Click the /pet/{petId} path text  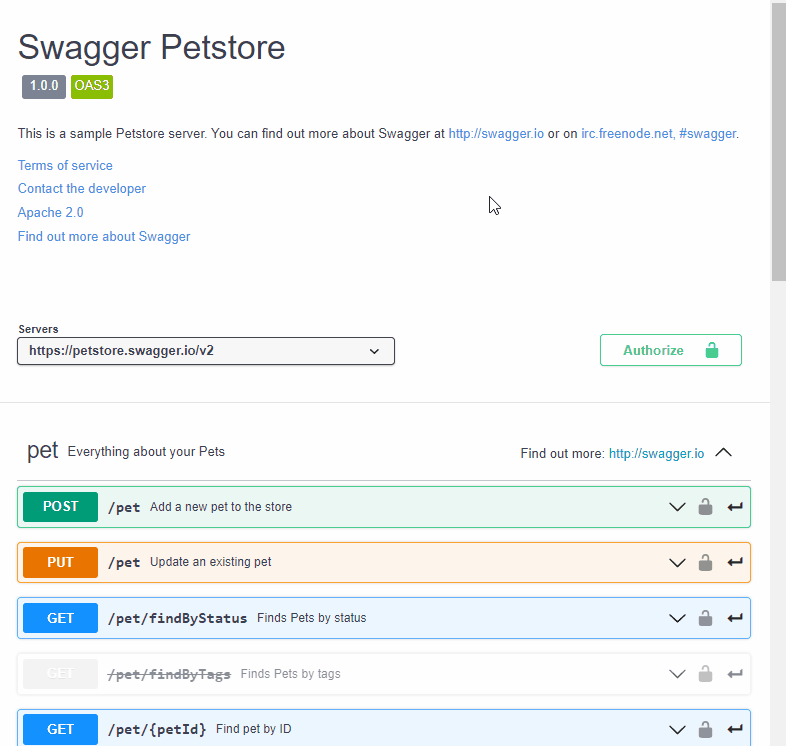(157, 729)
